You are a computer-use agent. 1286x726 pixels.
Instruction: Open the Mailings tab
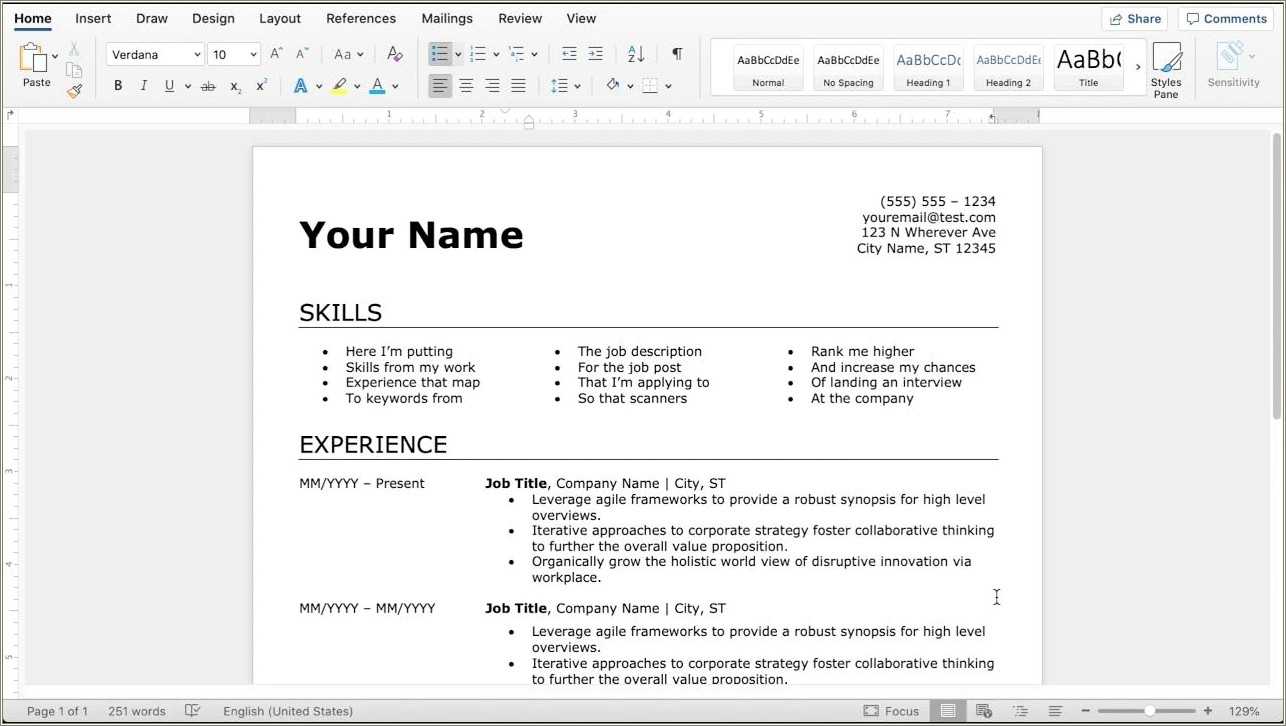tap(446, 18)
